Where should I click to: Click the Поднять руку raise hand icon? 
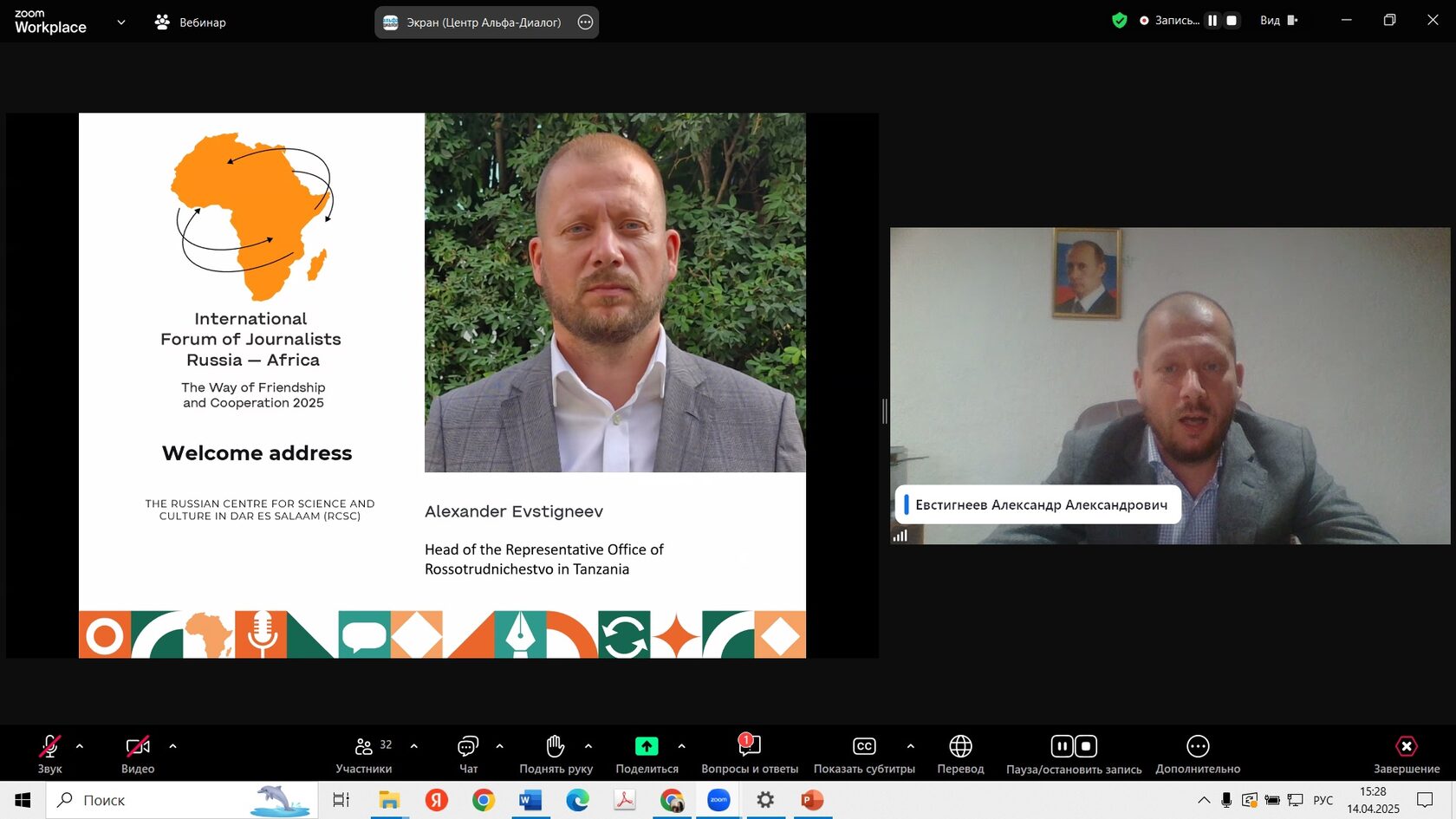556,745
